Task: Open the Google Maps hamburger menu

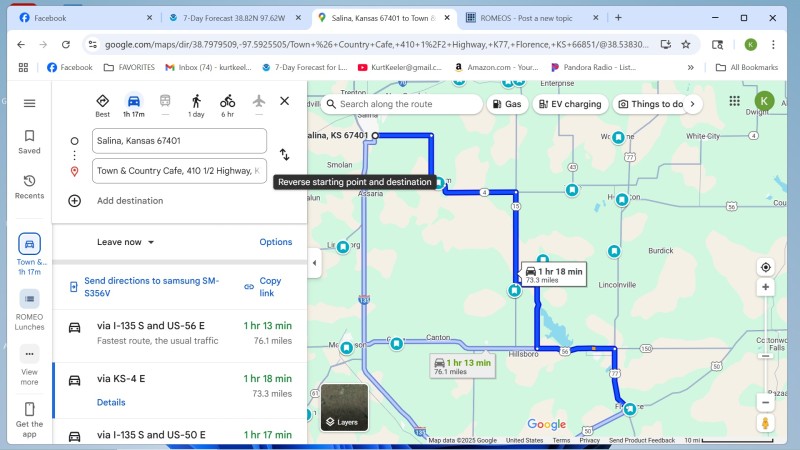Action: coord(29,103)
